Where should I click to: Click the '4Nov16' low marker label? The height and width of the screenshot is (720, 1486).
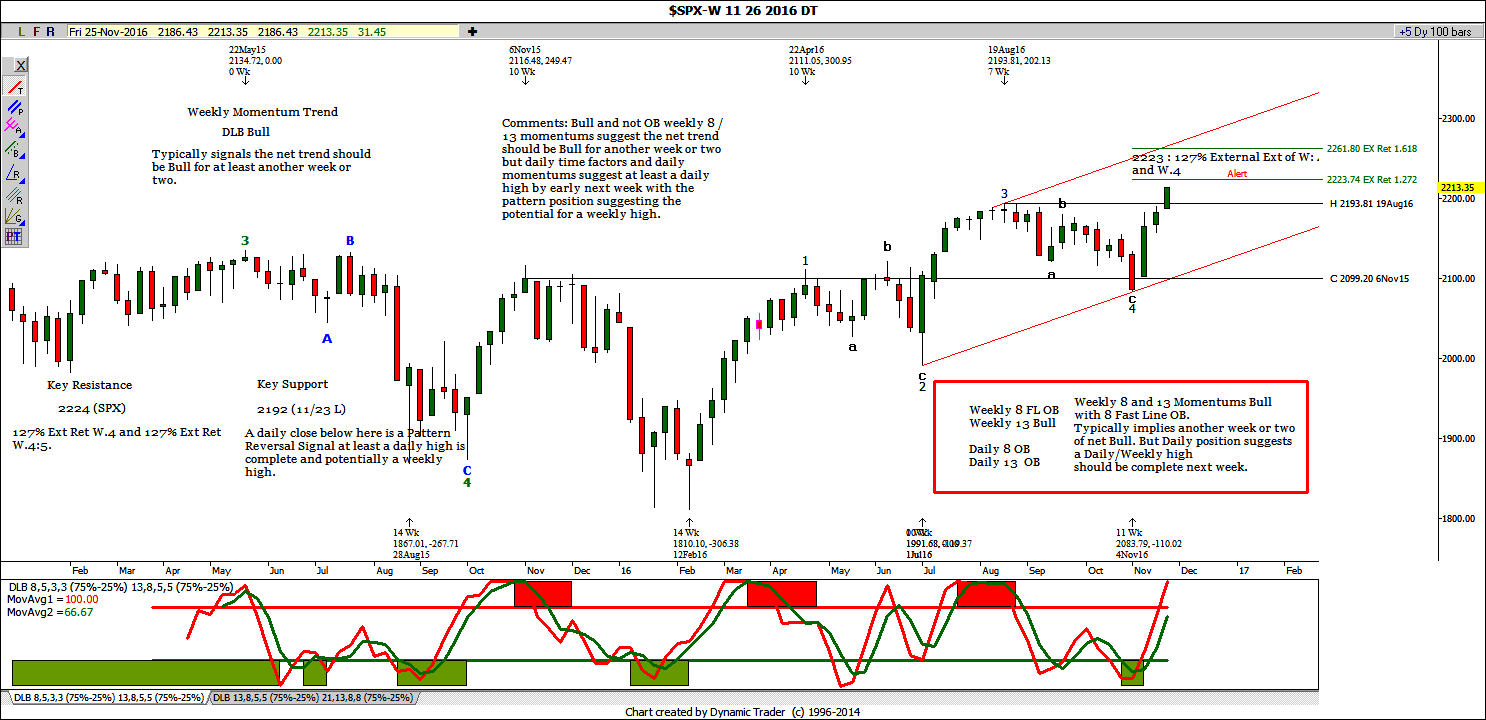(1132, 554)
